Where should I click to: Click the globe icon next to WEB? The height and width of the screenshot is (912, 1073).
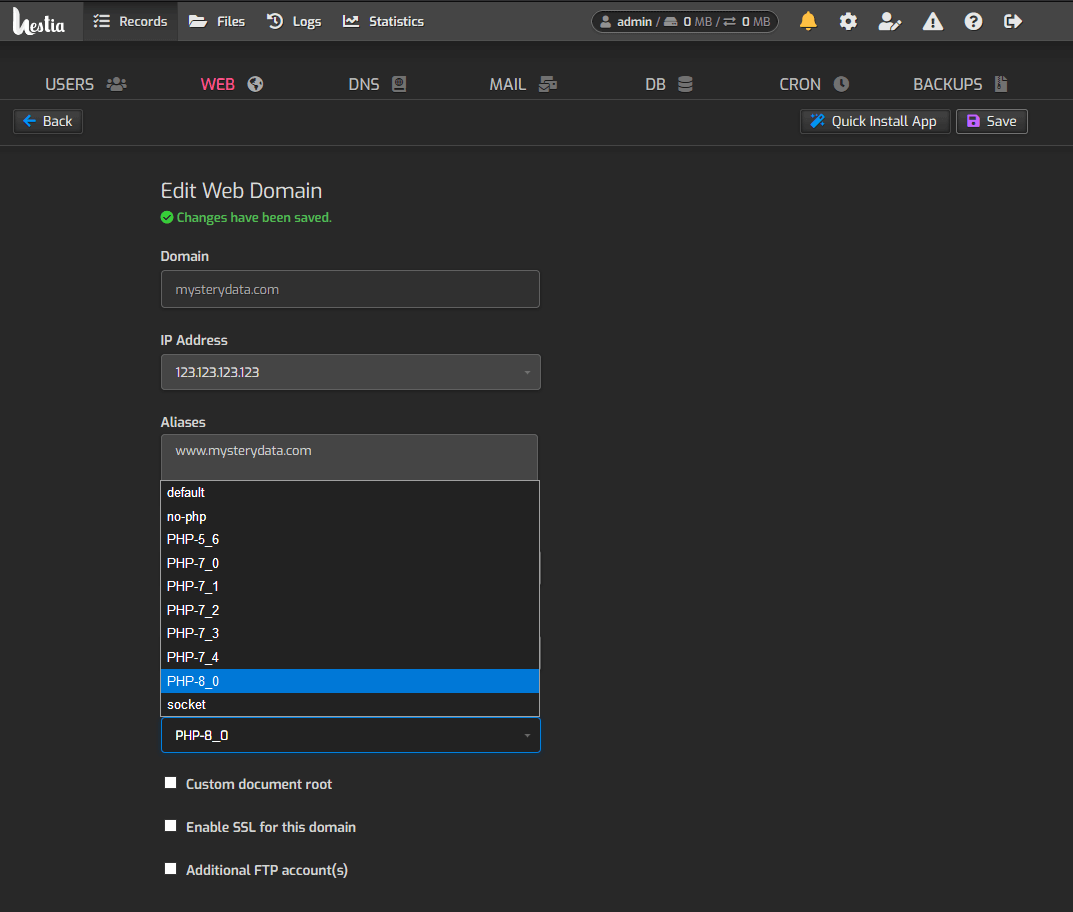254,84
